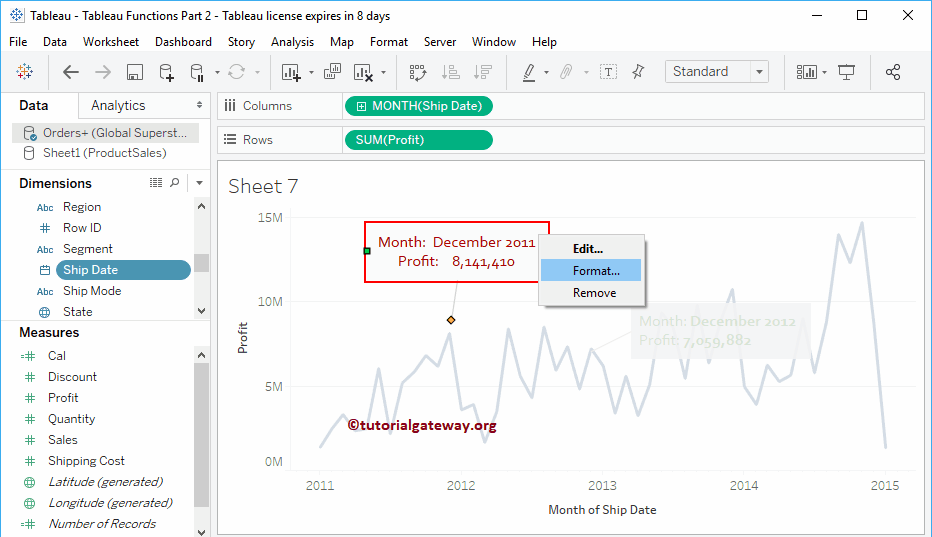This screenshot has width=932, height=537.
Task: Click the Save icon in the toolbar
Action: [134, 72]
